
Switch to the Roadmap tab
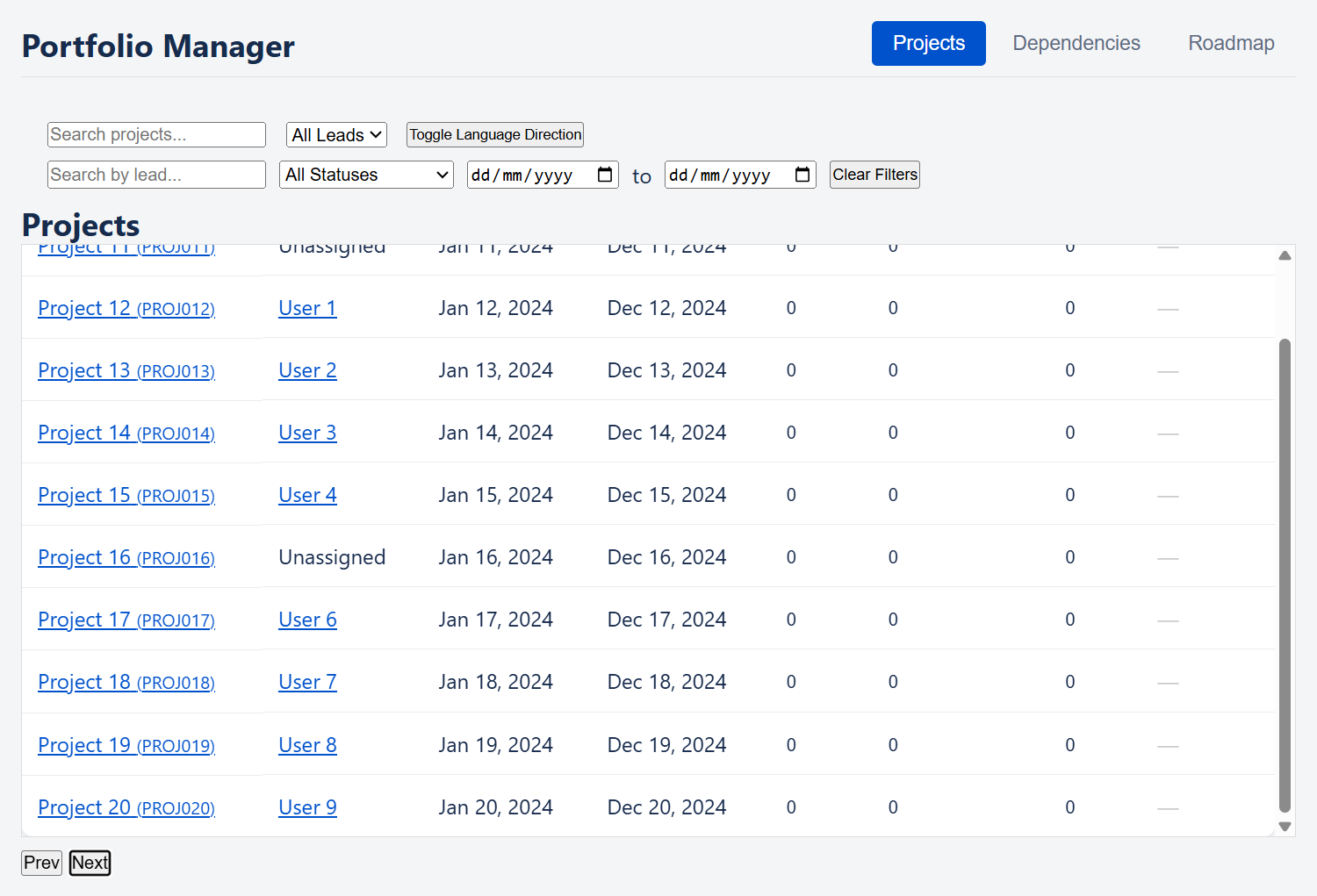pyautogui.click(x=1231, y=43)
